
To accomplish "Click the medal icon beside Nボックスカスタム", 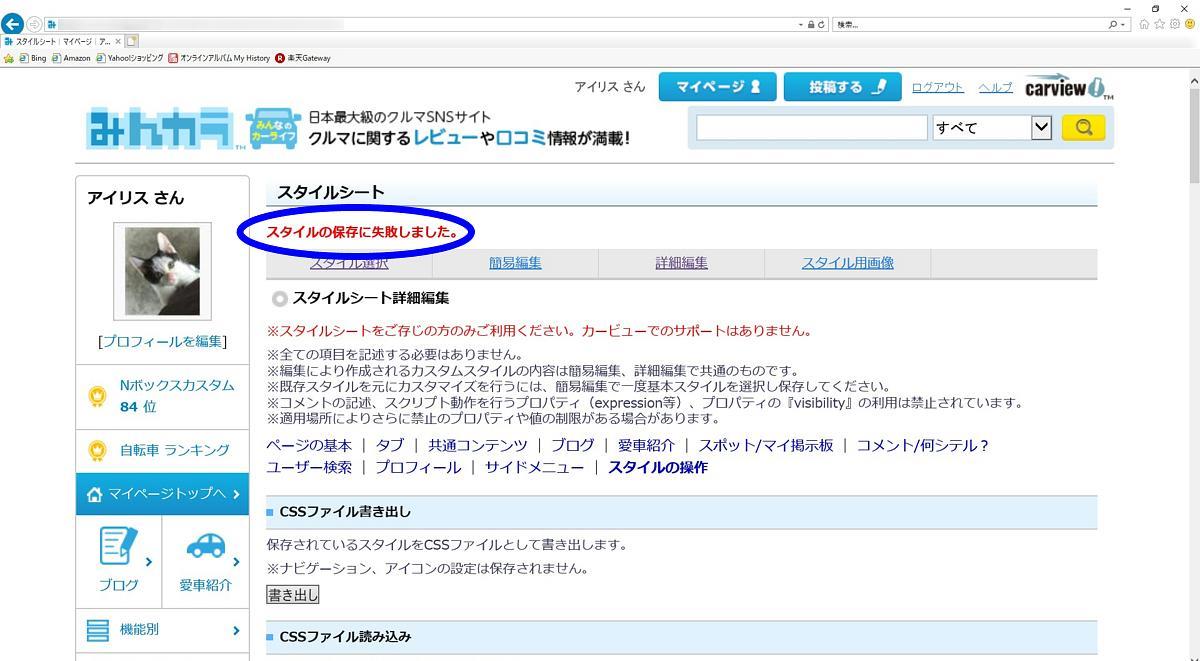I will (97, 396).
